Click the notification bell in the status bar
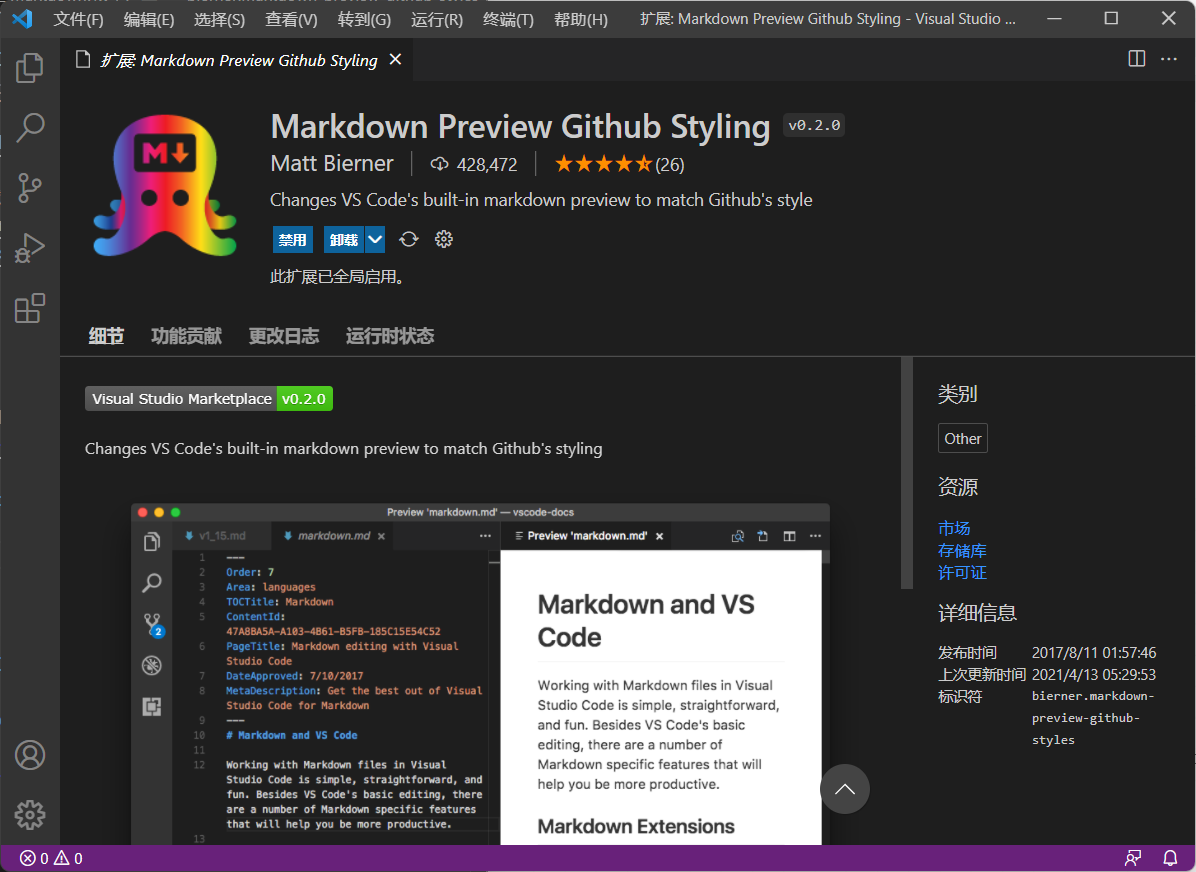 coord(1169,858)
